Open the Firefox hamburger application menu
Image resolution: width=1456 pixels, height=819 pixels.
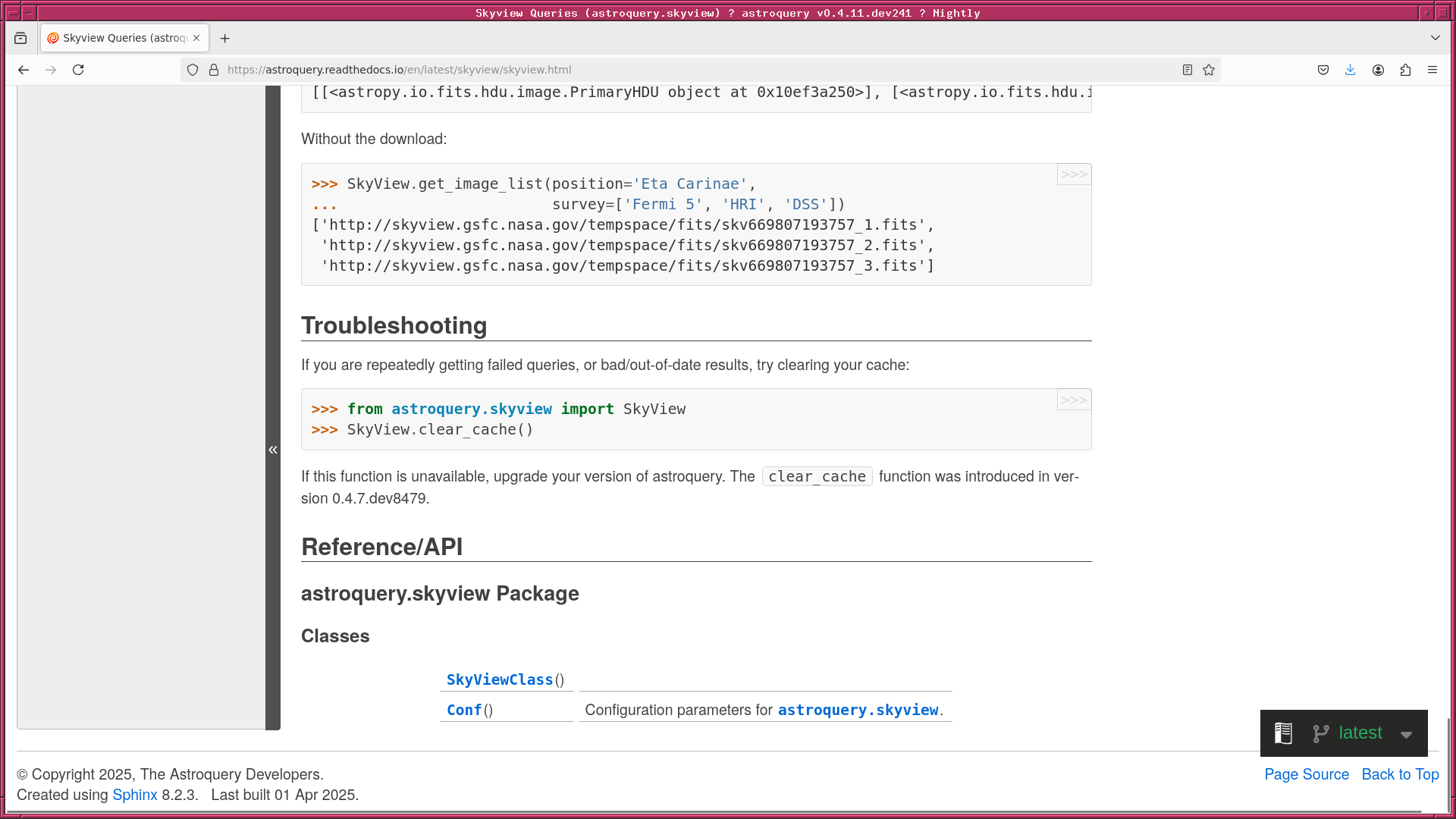(1432, 70)
